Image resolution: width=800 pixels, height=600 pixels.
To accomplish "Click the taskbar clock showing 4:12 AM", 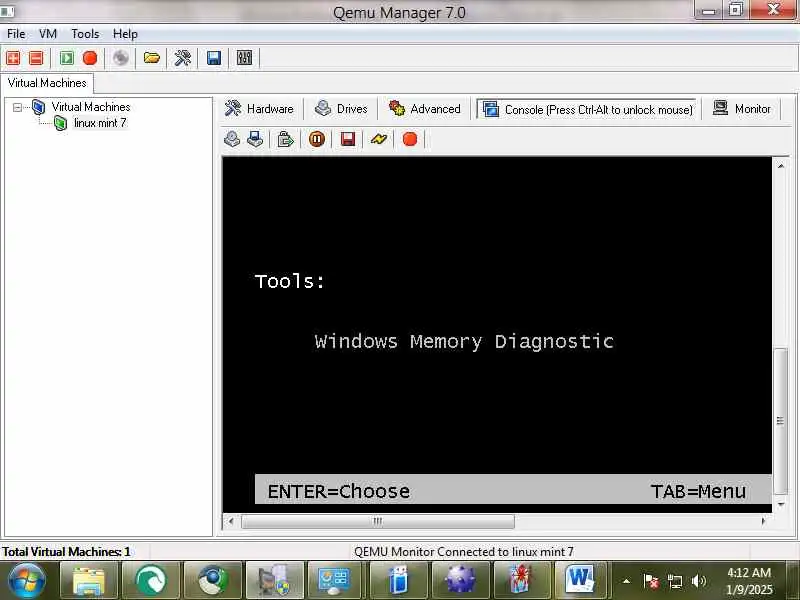I will (749, 581).
